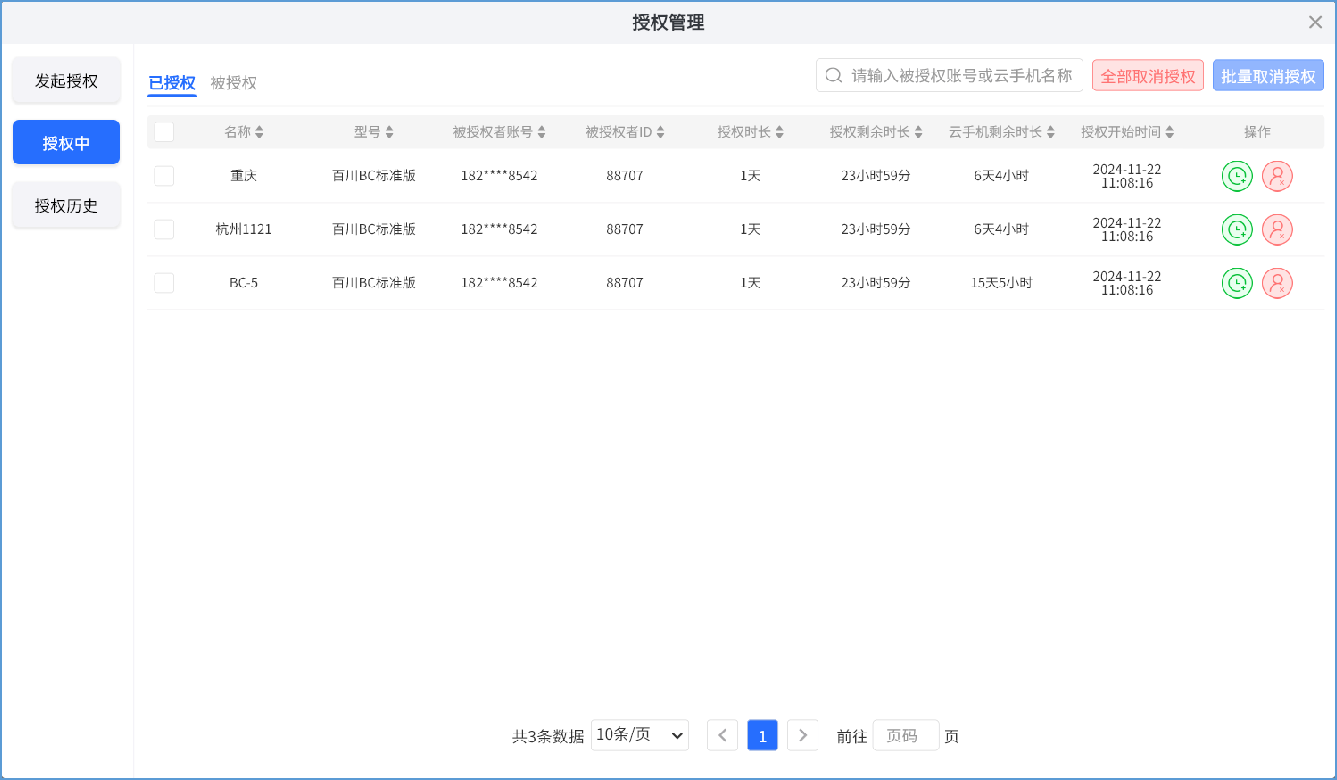1337x780 pixels.
Task: Click green extend-time icon in first row
Action: coord(1237,176)
